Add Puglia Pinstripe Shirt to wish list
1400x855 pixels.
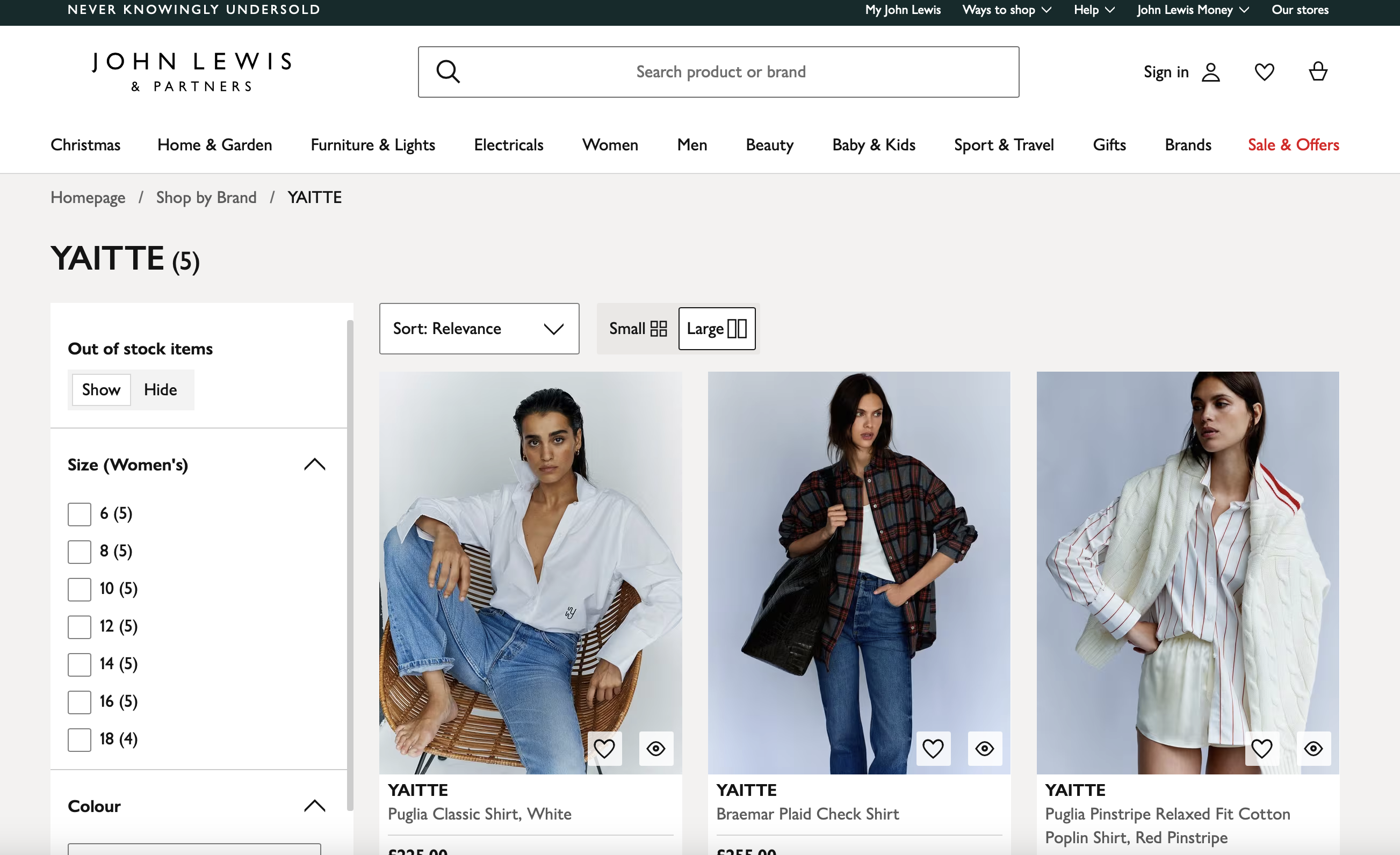click(1261, 748)
